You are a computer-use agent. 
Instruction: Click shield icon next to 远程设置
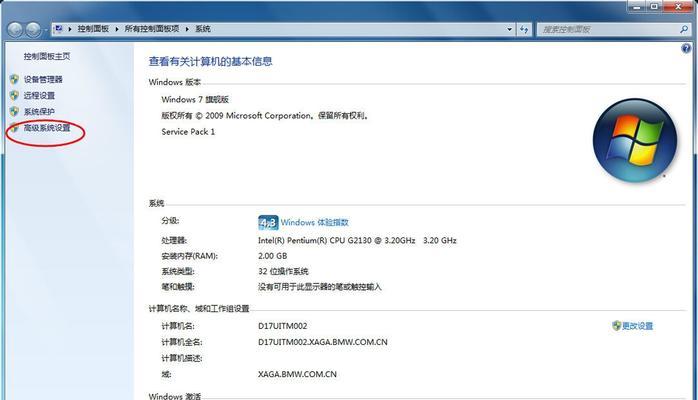[x=14, y=95]
